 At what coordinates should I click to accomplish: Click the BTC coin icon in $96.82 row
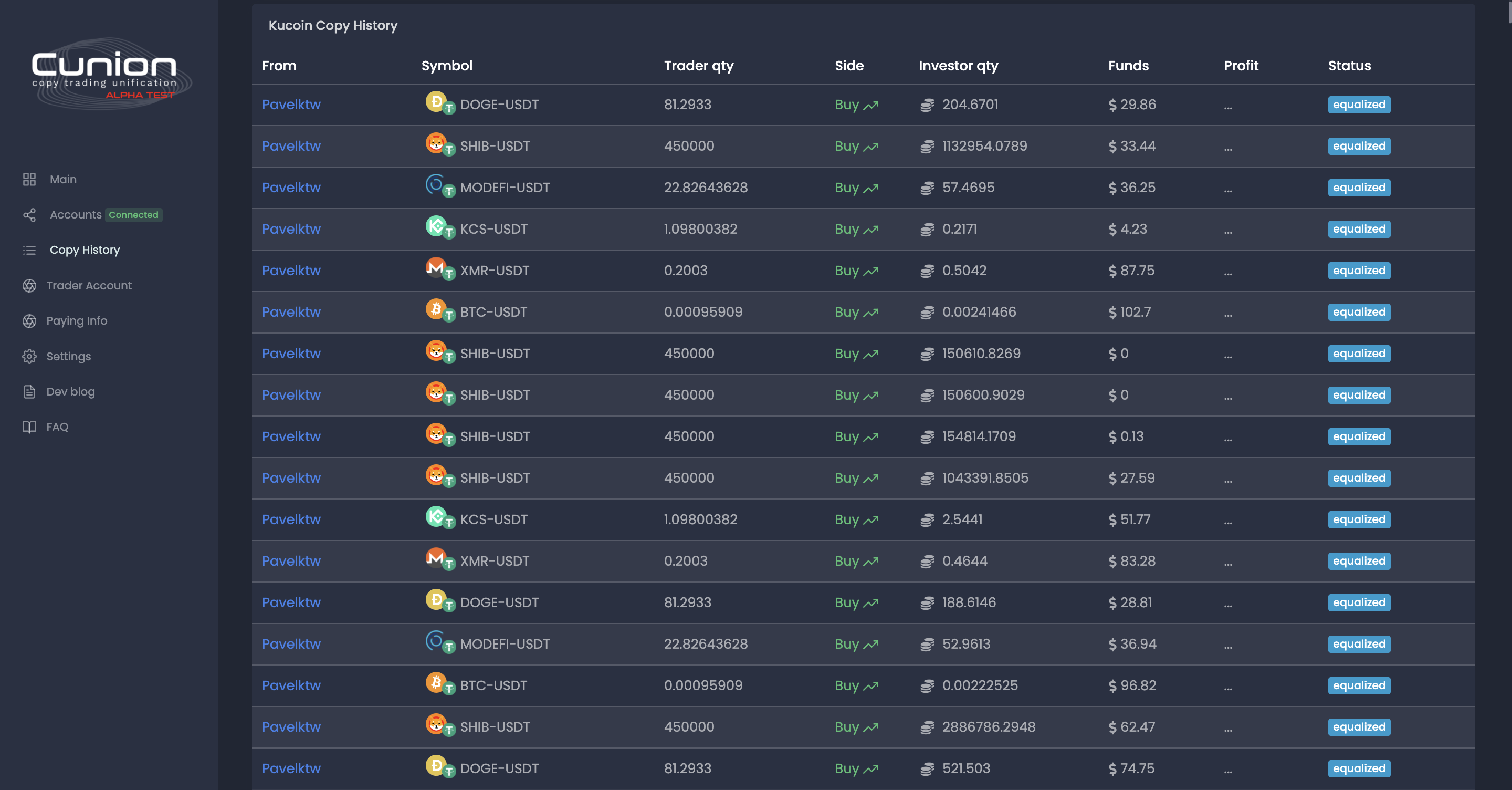[x=436, y=682]
